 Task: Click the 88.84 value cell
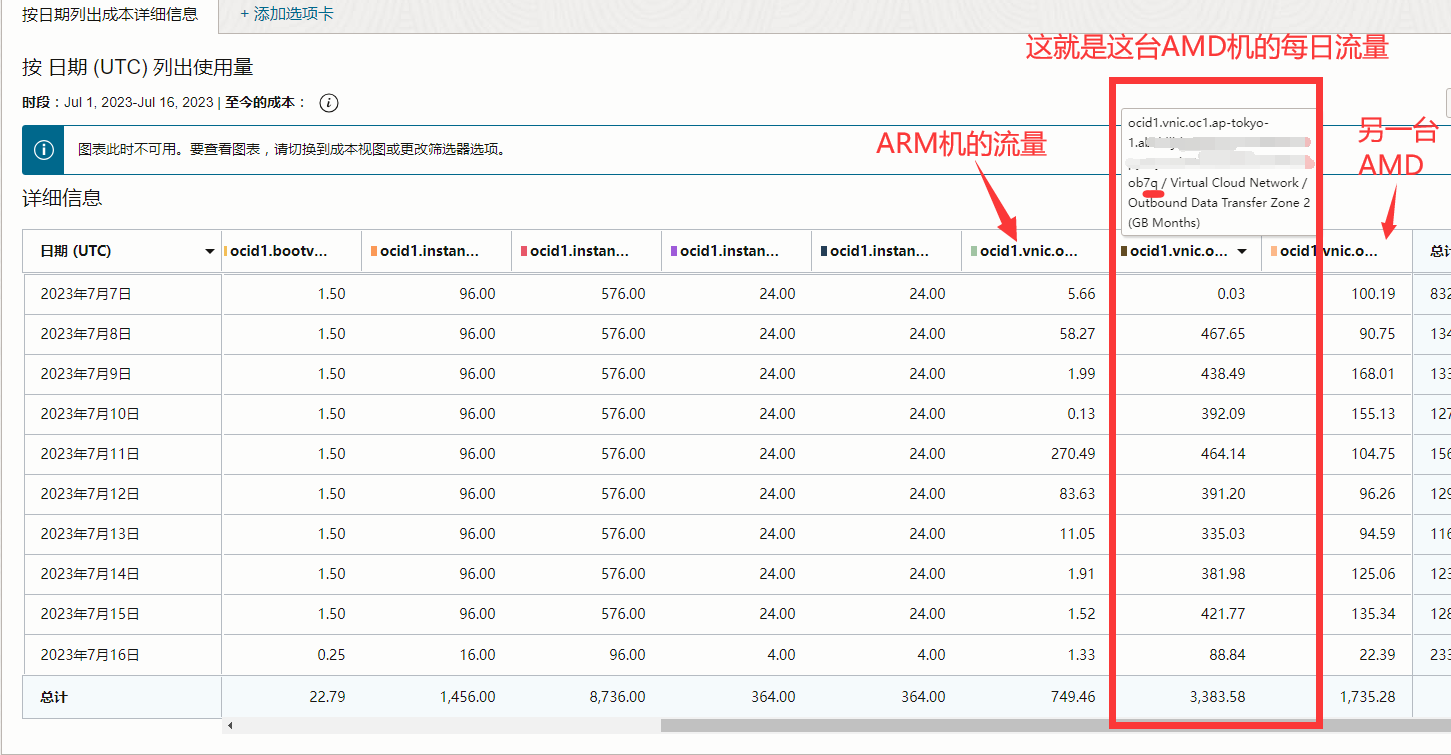[x=1227, y=655]
